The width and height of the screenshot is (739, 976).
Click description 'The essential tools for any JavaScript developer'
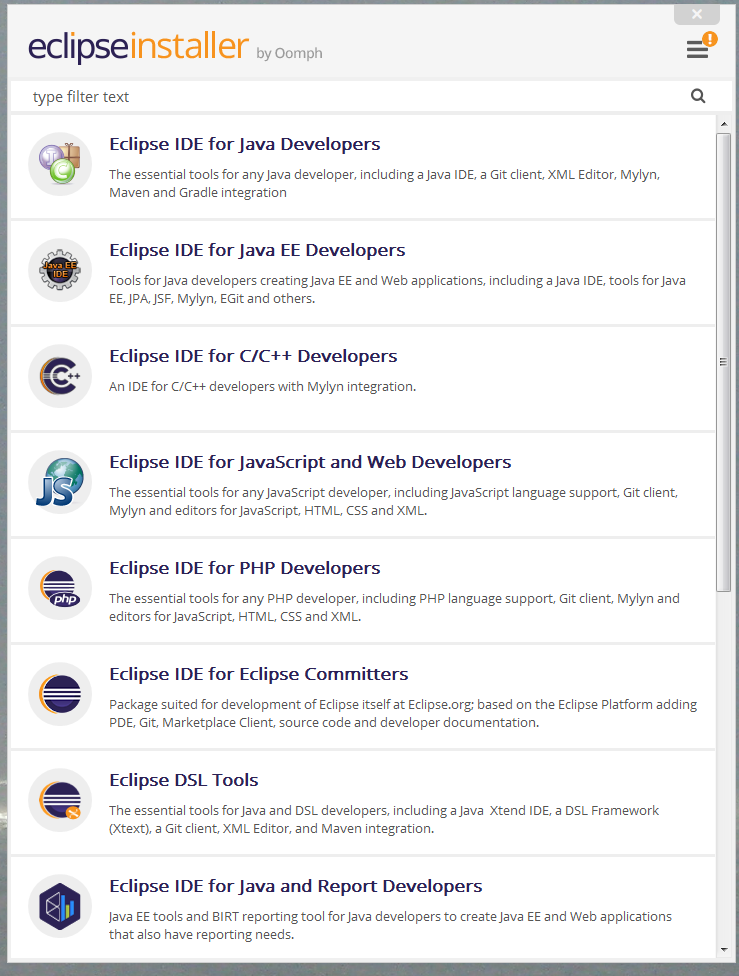(x=393, y=502)
